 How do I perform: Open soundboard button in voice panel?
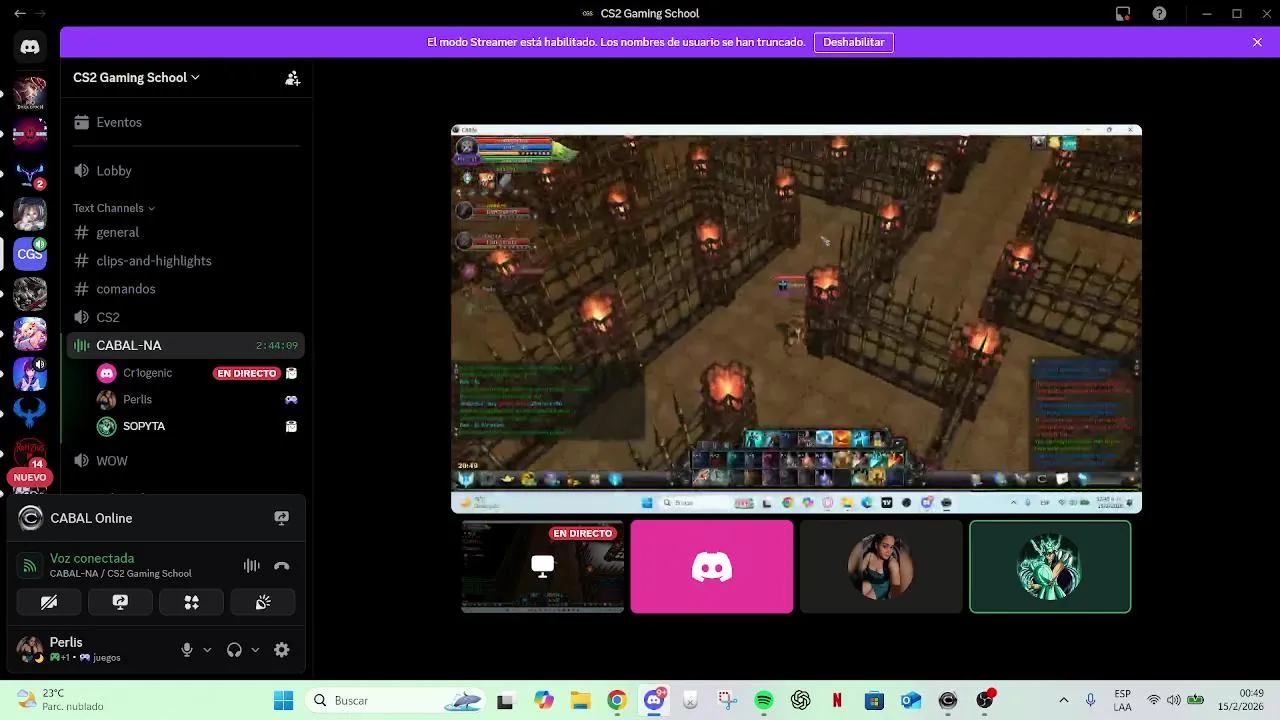(263, 602)
